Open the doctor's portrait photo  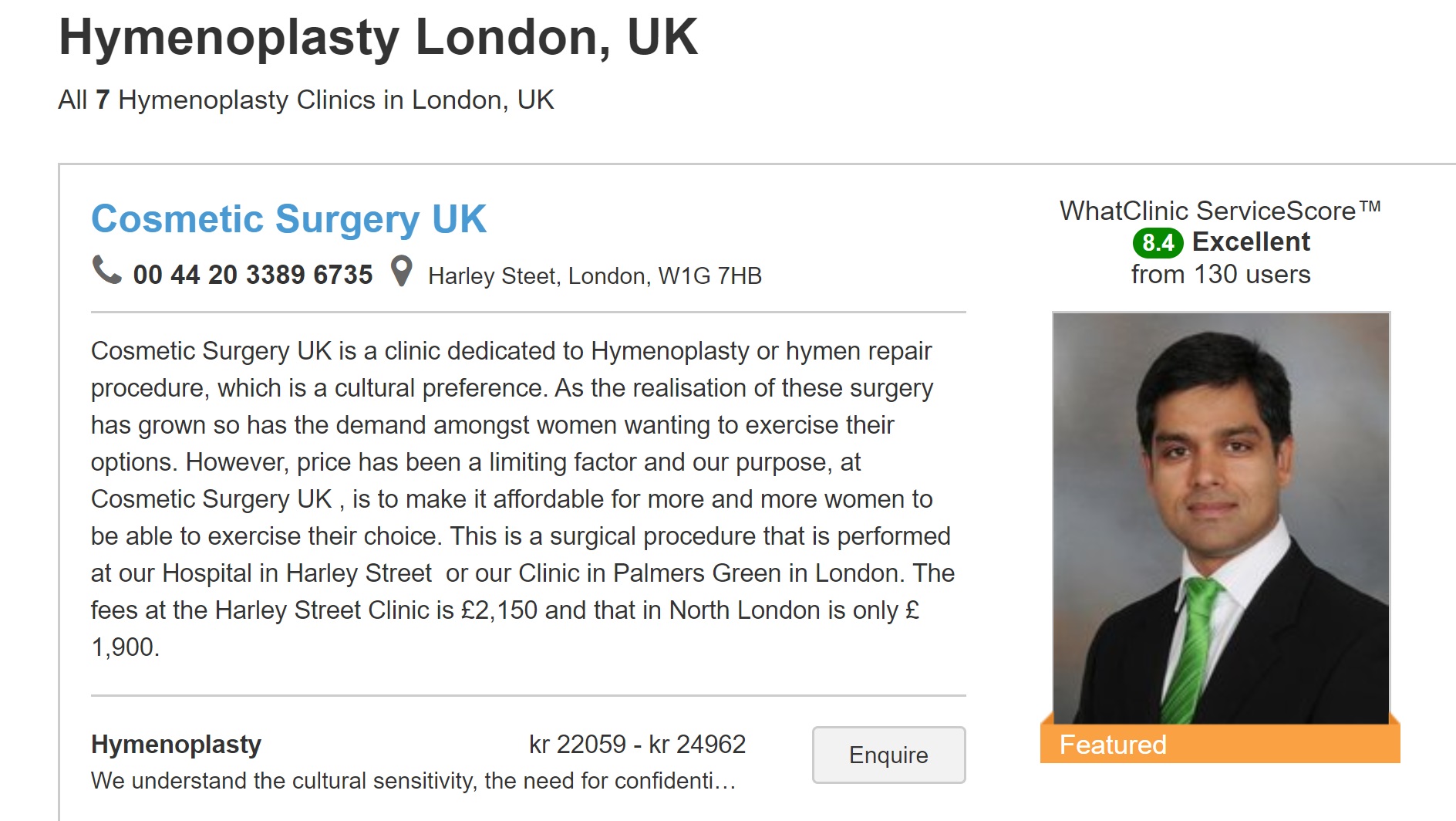click(x=1221, y=517)
